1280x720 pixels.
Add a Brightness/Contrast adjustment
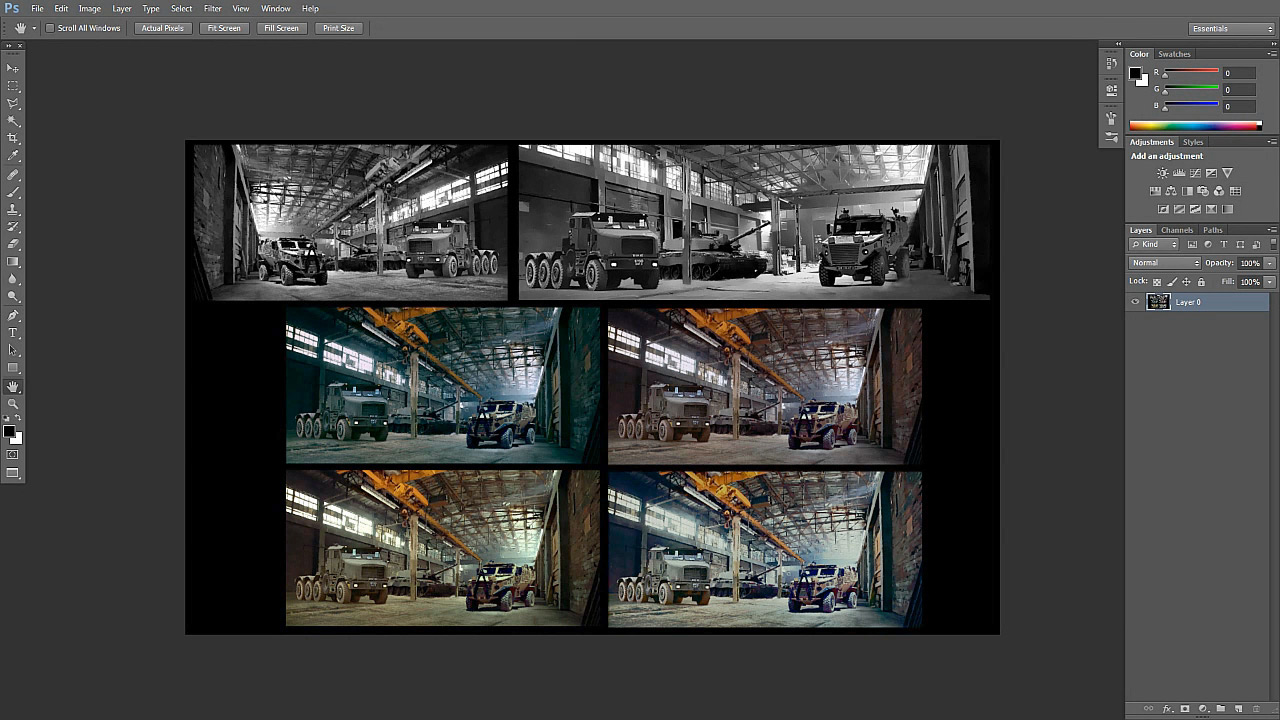pos(1162,174)
